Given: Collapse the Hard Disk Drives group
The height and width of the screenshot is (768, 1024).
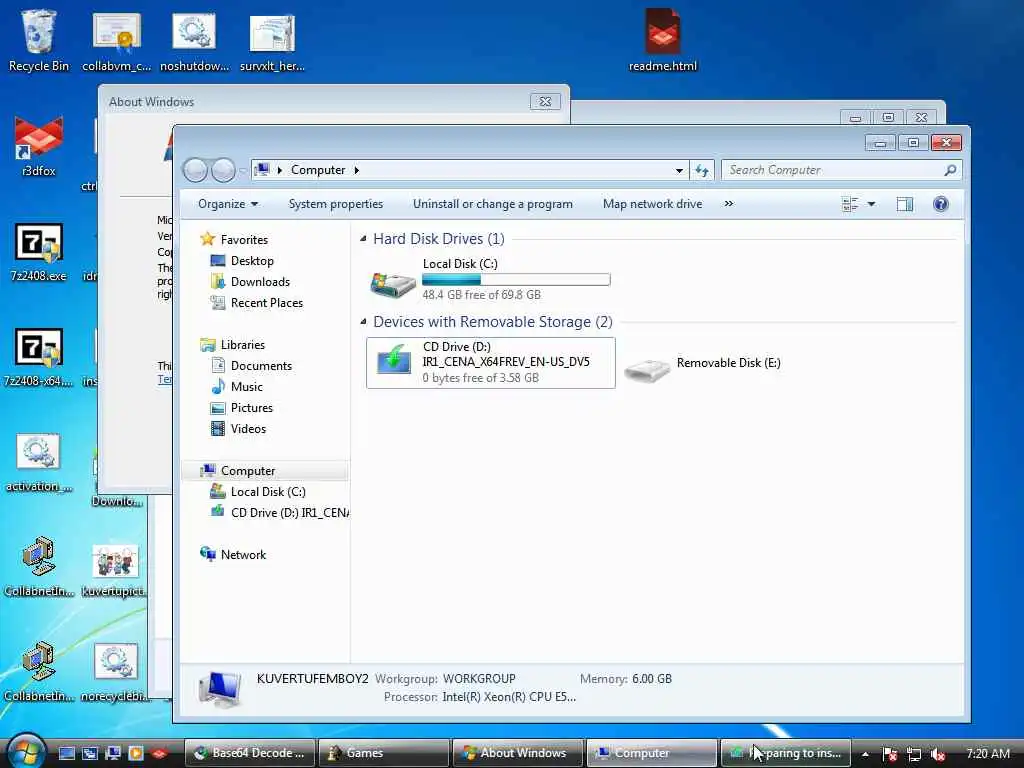Looking at the screenshot, I should pyautogui.click(x=363, y=239).
